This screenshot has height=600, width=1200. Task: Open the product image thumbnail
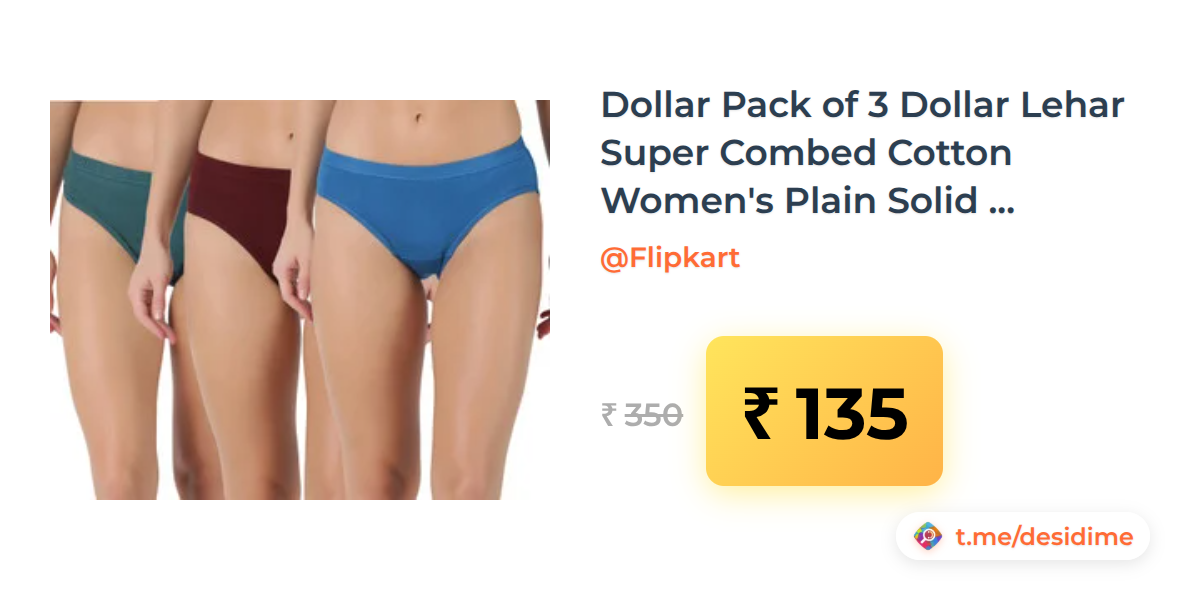coord(300,300)
